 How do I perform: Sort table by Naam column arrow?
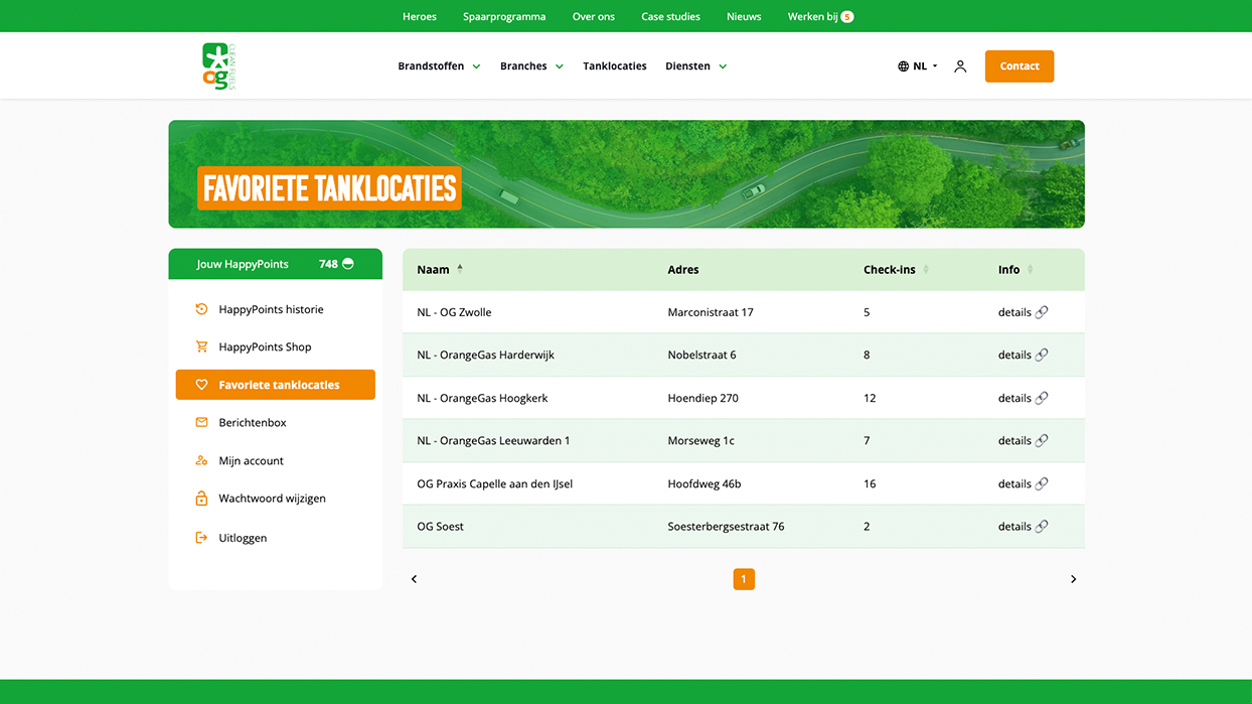[x=460, y=269]
